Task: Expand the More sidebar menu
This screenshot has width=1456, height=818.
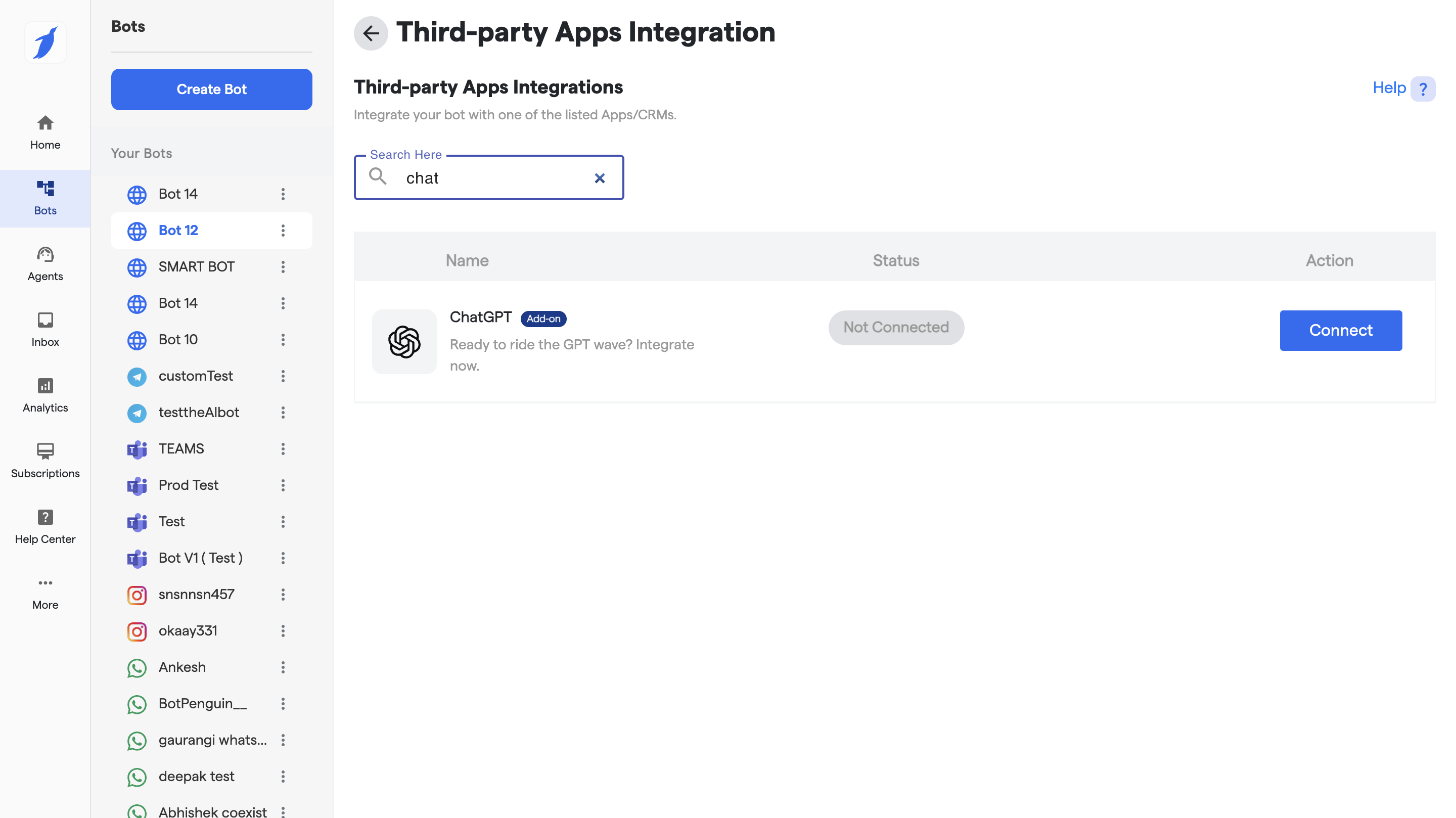Action: (x=45, y=592)
